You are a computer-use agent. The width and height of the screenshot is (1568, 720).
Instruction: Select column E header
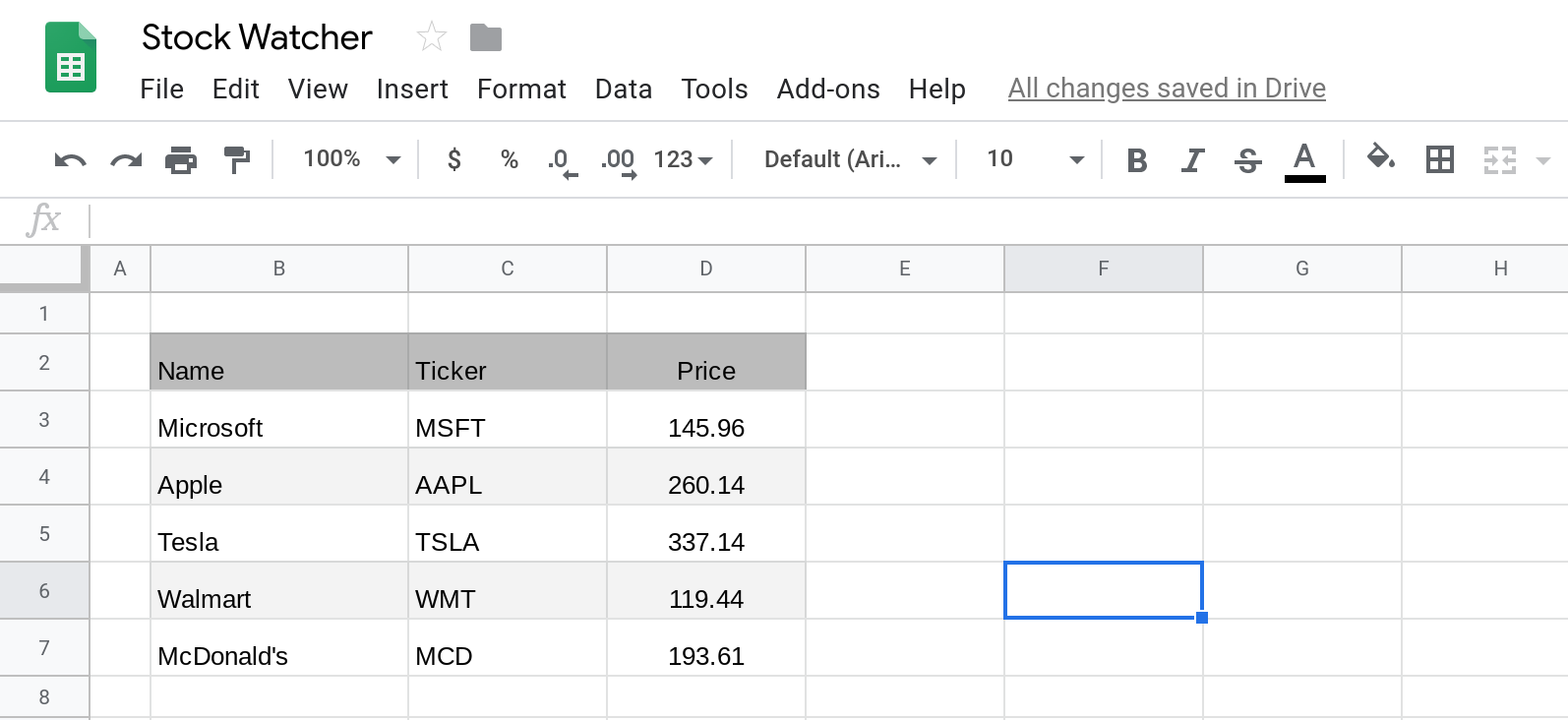(905, 269)
